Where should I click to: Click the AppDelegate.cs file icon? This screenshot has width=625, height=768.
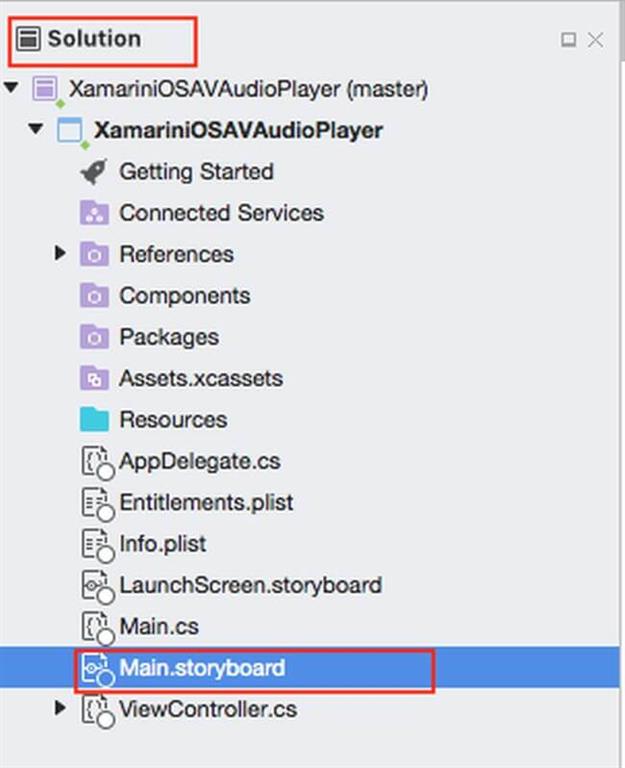[x=94, y=462]
